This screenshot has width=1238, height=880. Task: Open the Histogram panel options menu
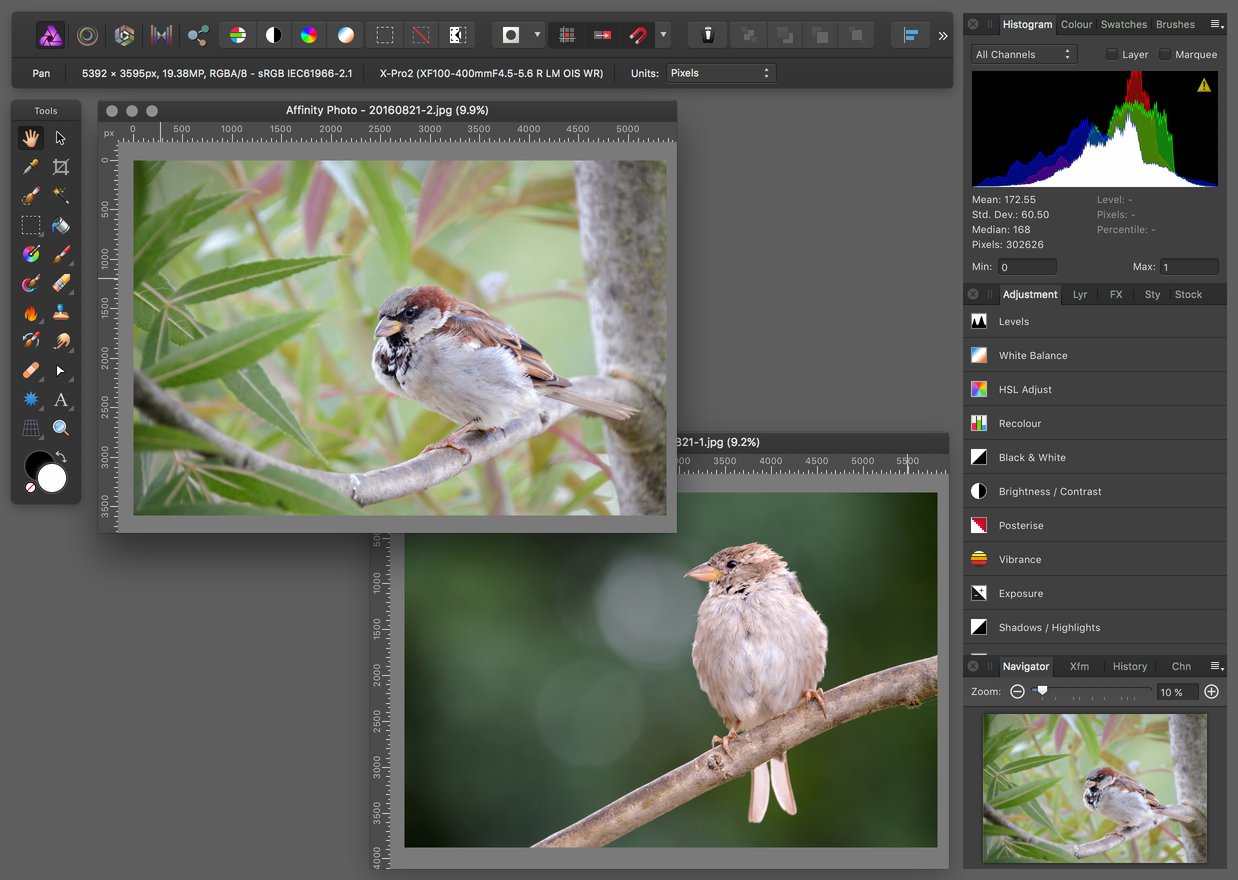click(x=1216, y=24)
